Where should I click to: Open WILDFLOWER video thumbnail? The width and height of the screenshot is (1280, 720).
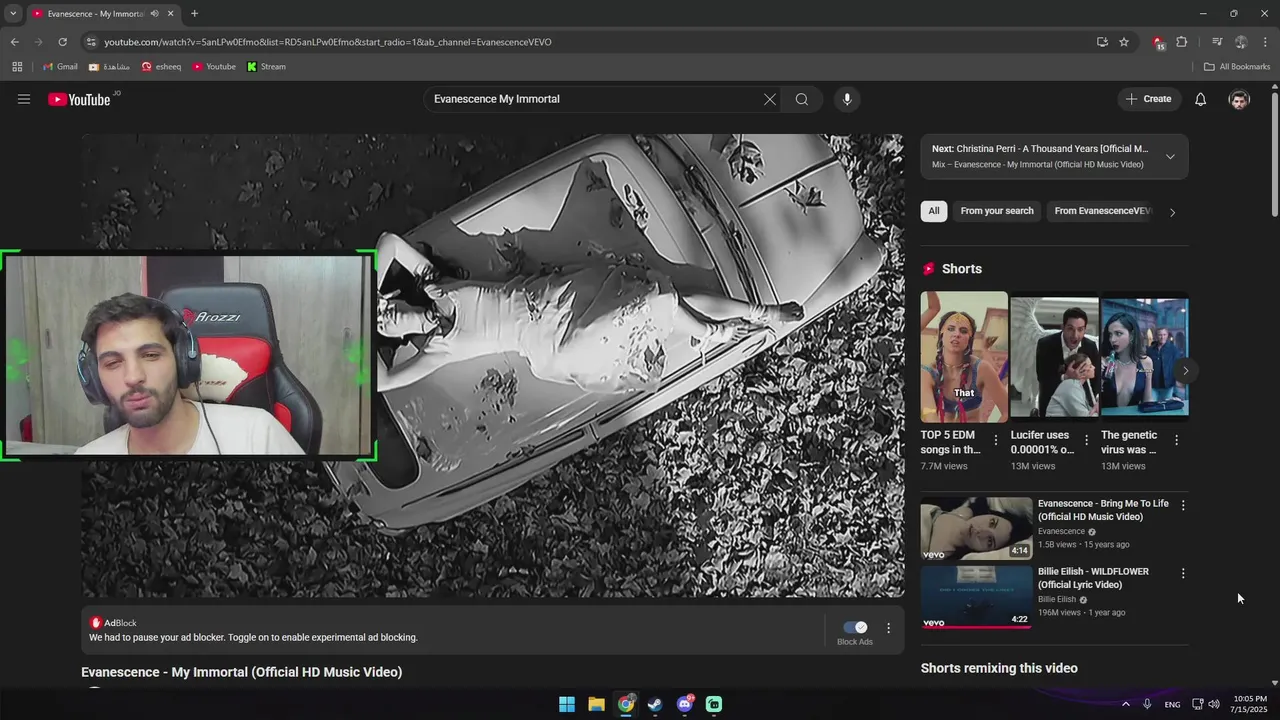pos(976,596)
